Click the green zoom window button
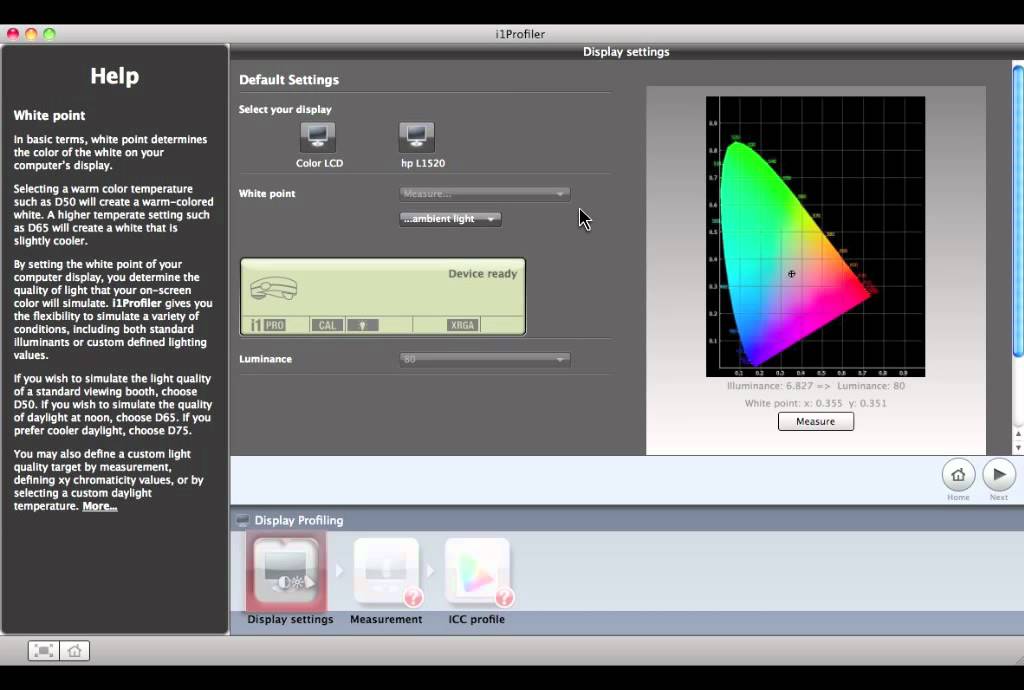Image resolution: width=1024 pixels, height=690 pixels. (x=50, y=34)
